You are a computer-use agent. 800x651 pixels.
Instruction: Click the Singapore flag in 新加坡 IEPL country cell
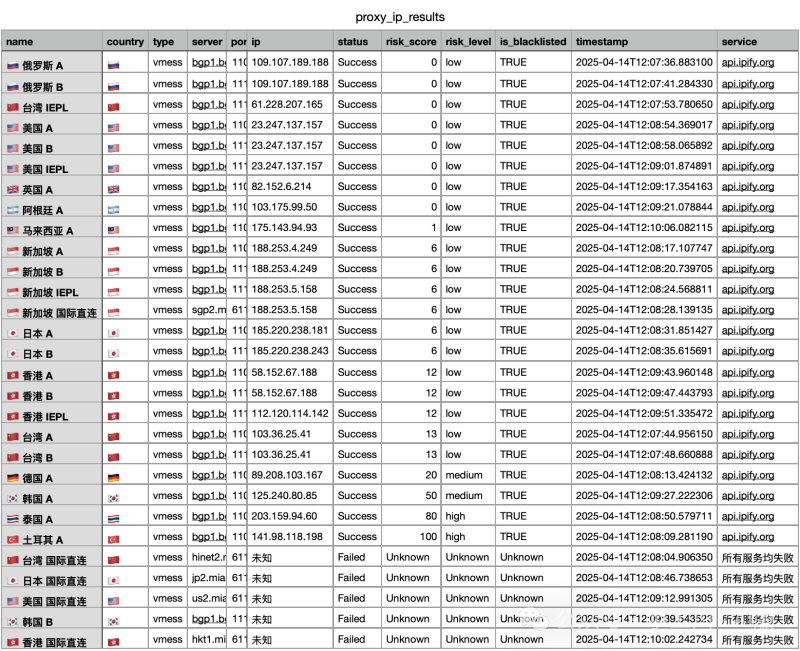(x=113, y=292)
